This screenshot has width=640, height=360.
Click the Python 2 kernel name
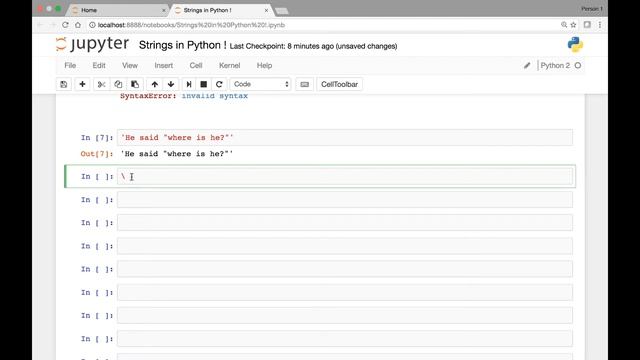pyautogui.click(x=555, y=65)
